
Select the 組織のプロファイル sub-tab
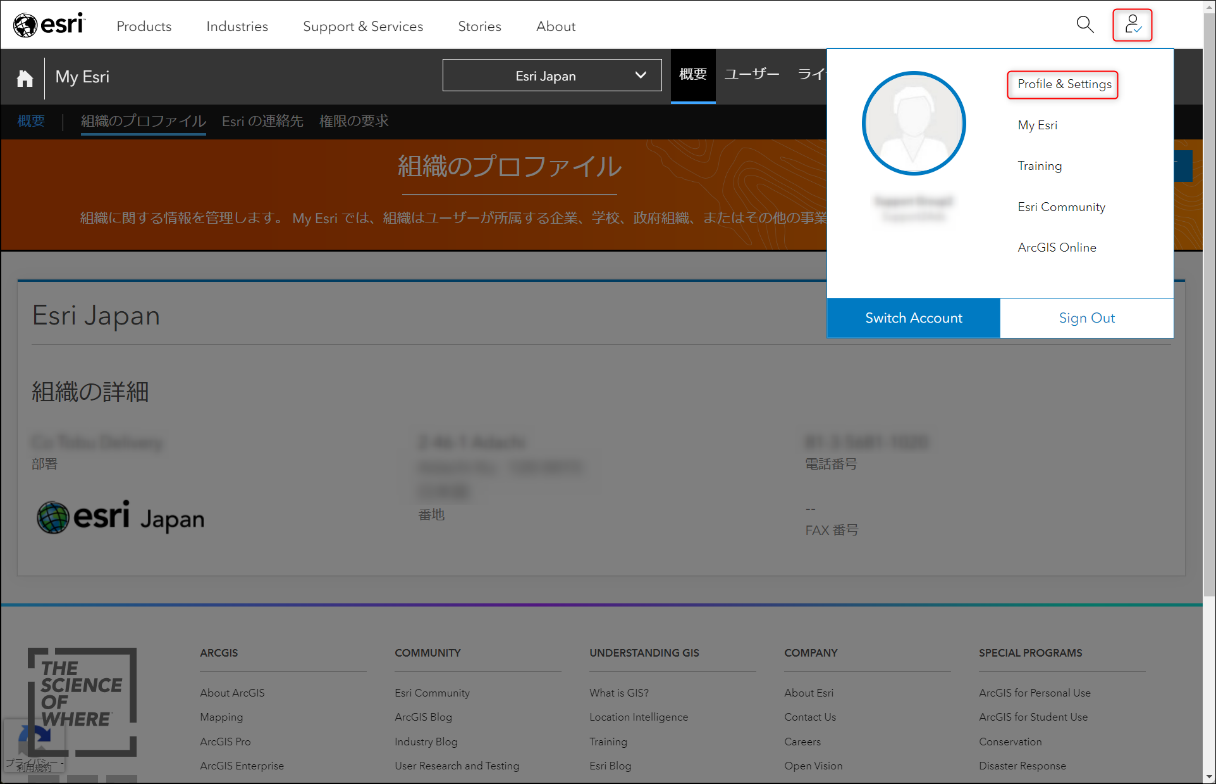(143, 121)
